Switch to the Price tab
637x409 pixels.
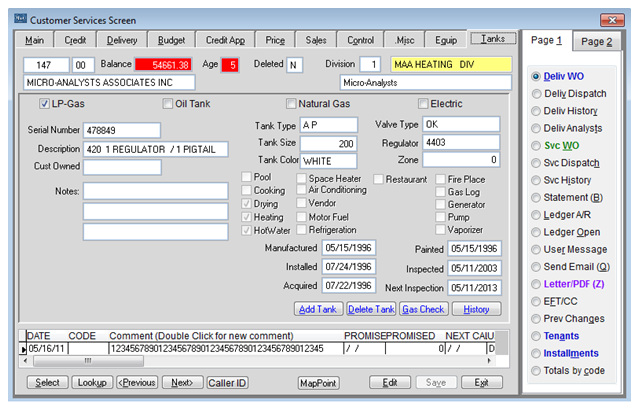coord(275,40)
